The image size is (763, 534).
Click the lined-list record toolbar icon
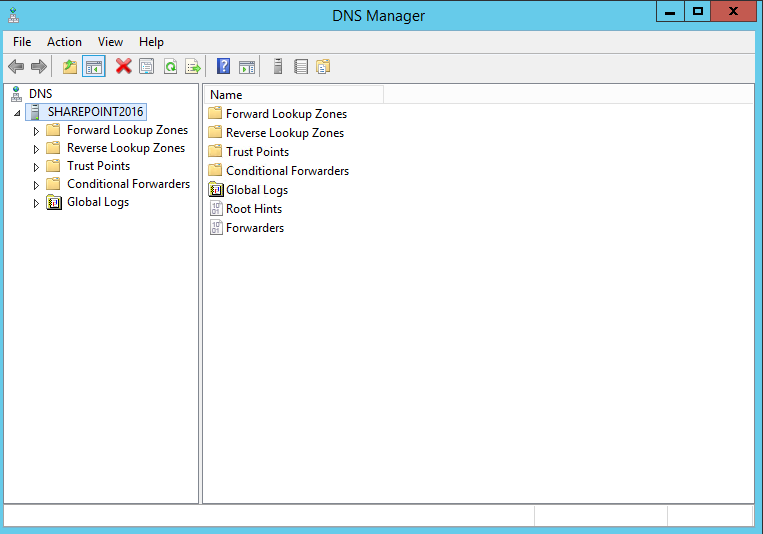pos(301,66)
